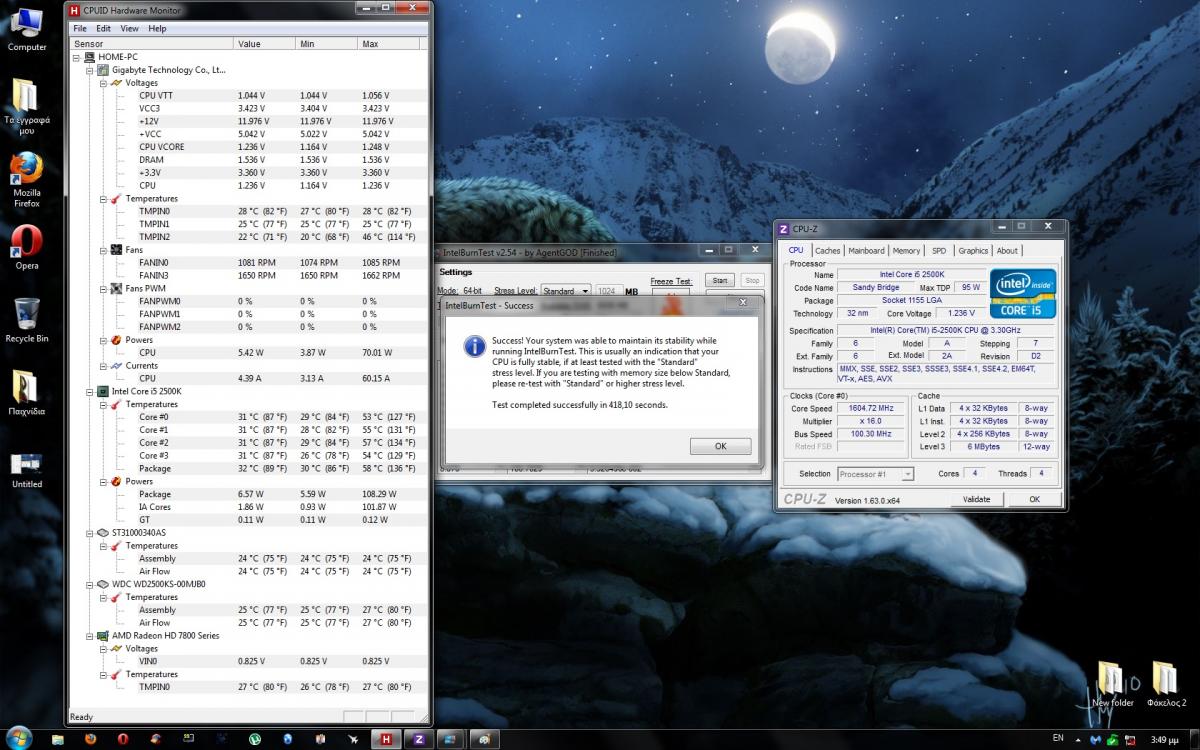Click the Value column header in HWMonitor
1200x750 pixels.
tap(264, 44)
